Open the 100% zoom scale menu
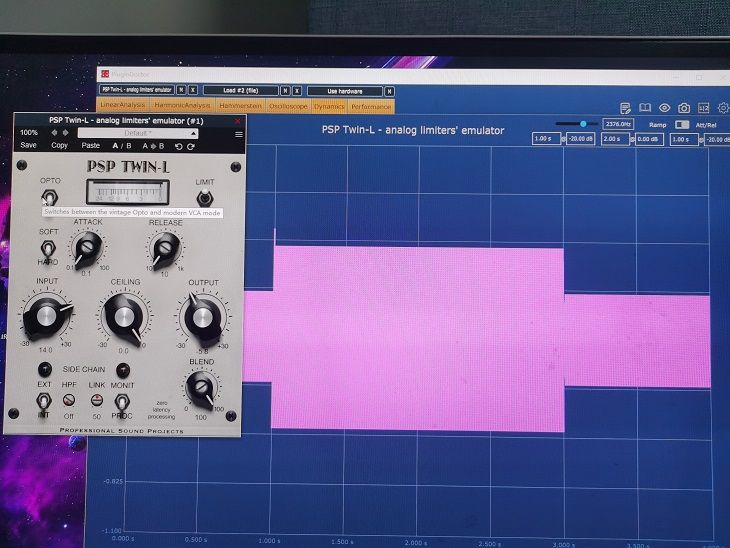Viewport: 730px width, 548px height. (x=29, y=133)
